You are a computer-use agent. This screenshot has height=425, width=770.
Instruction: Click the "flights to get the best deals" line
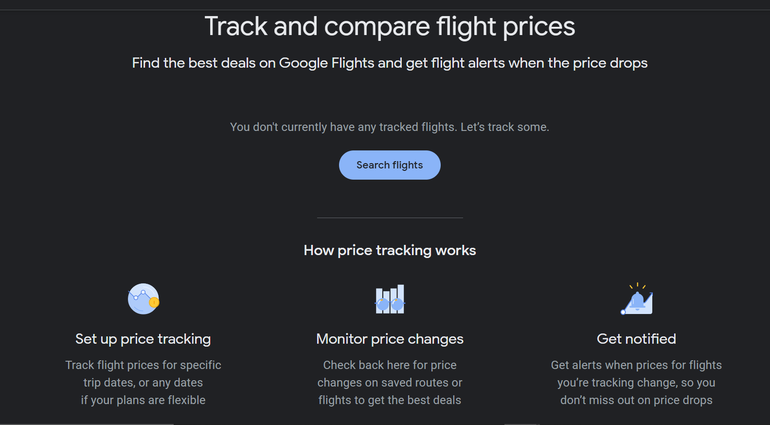389,401
